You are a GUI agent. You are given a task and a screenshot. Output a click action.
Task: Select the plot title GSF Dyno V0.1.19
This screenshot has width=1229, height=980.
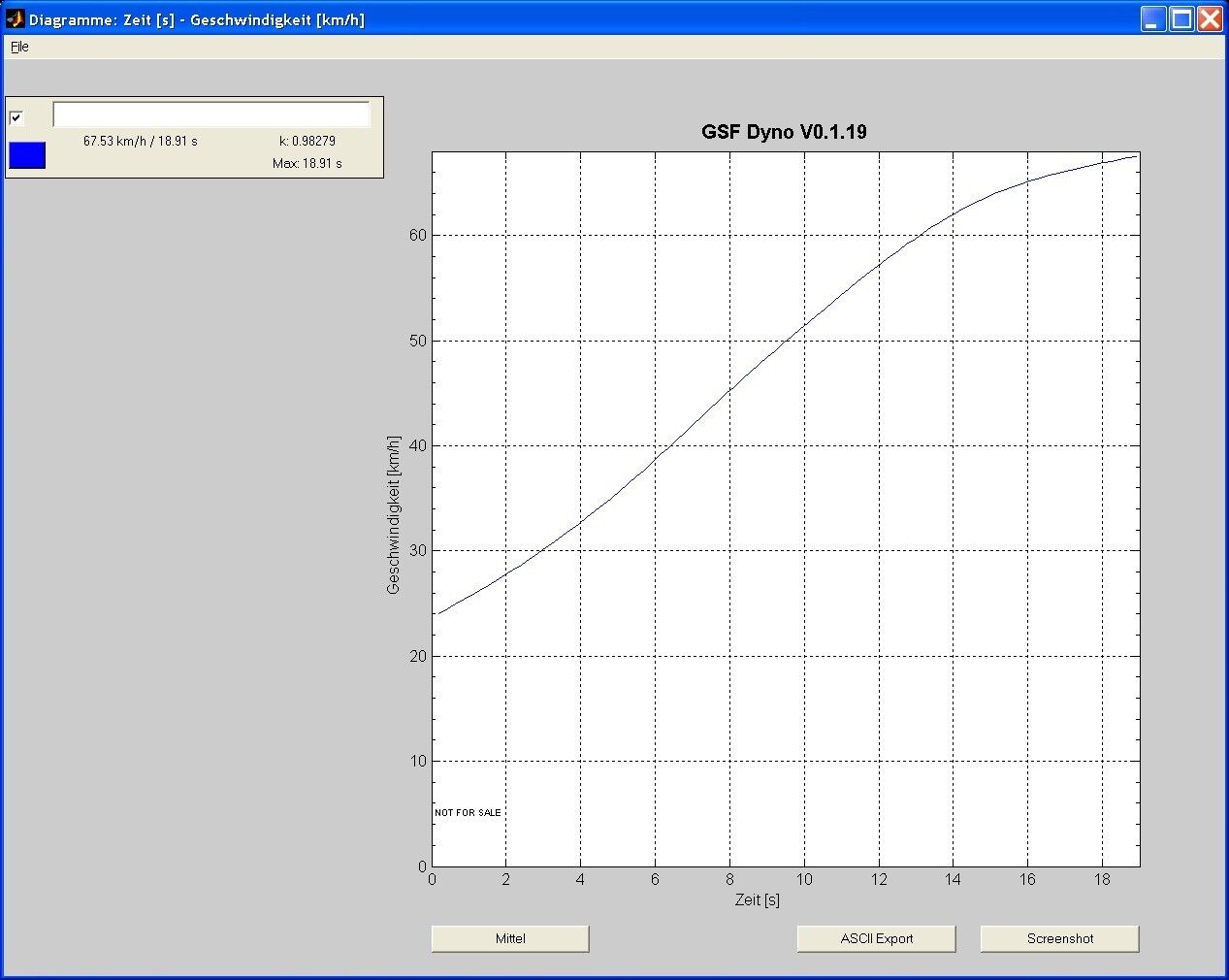[x=784, y=132]
